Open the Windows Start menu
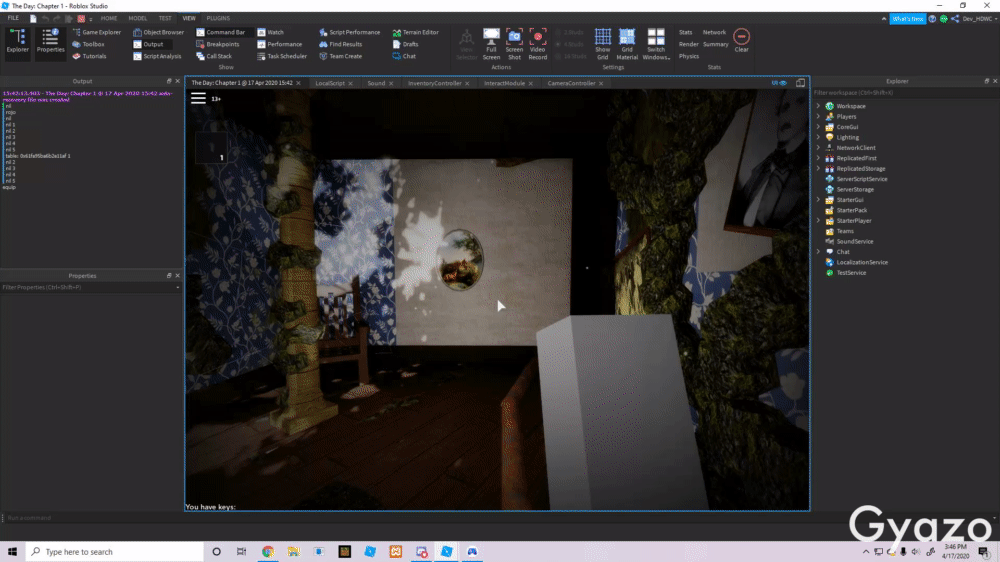Image resolution: width=1000 pixels, height=562 pixels. click(x=12, y=552)
